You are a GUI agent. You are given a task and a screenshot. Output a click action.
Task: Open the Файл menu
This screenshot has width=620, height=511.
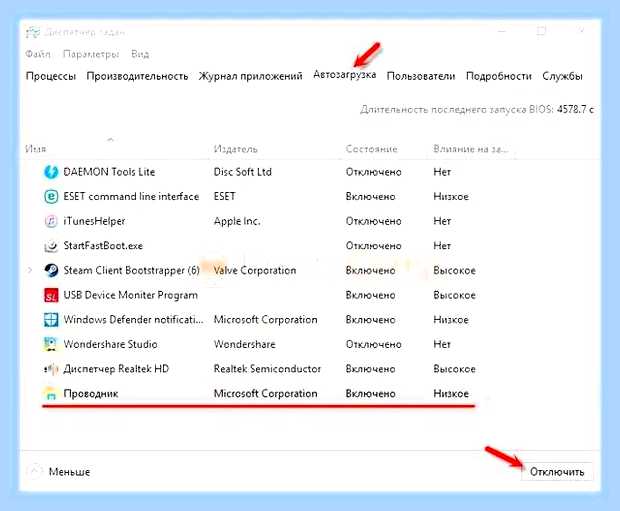tap(38, 54)
